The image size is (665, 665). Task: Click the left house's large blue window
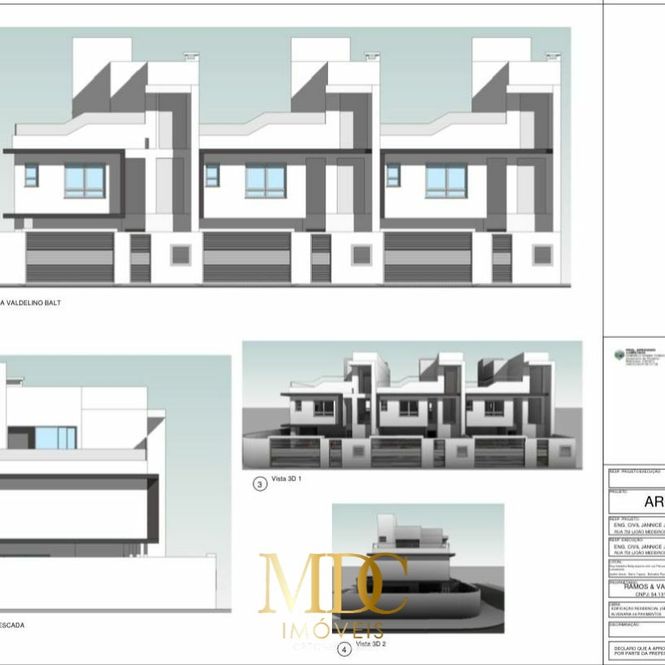pyautogui.click(x=85, y=181)
